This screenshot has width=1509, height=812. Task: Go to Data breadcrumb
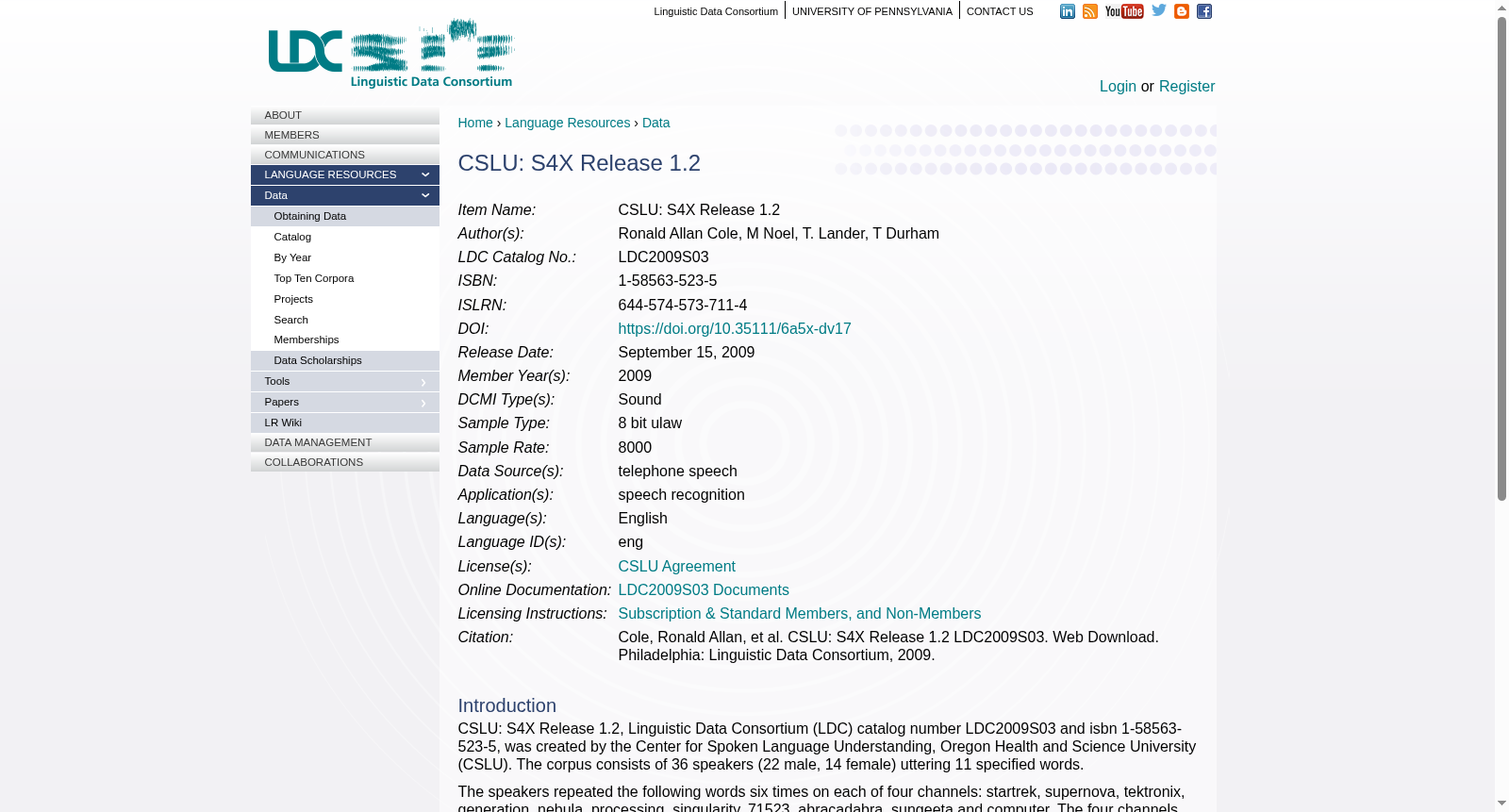(x=655, y=123)
